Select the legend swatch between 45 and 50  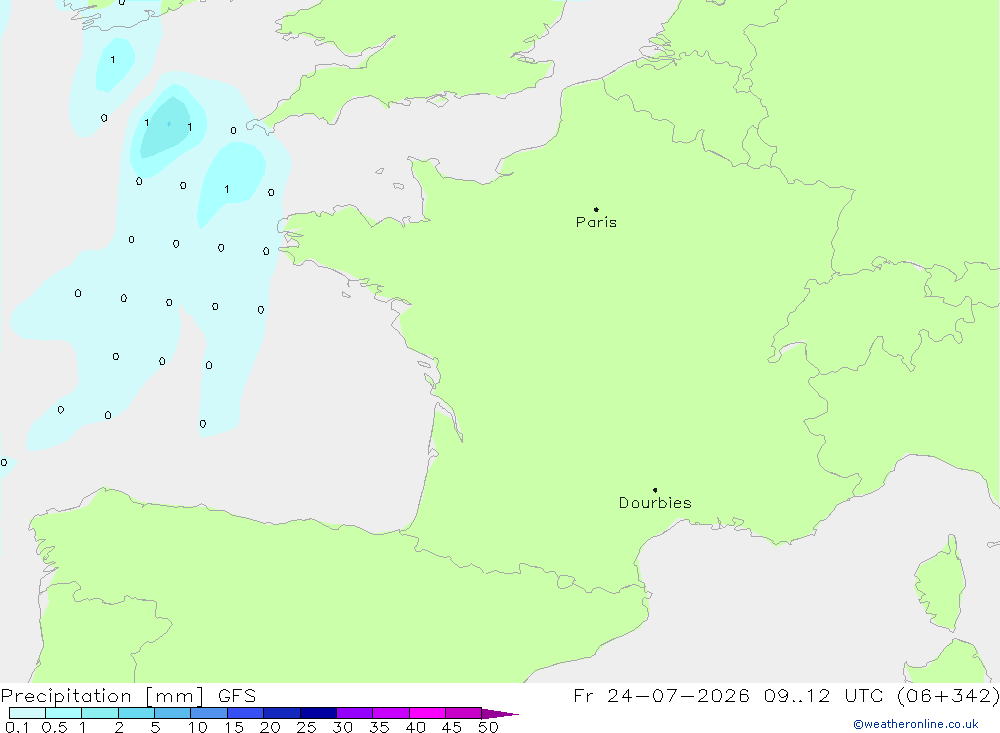coord(464,713)
